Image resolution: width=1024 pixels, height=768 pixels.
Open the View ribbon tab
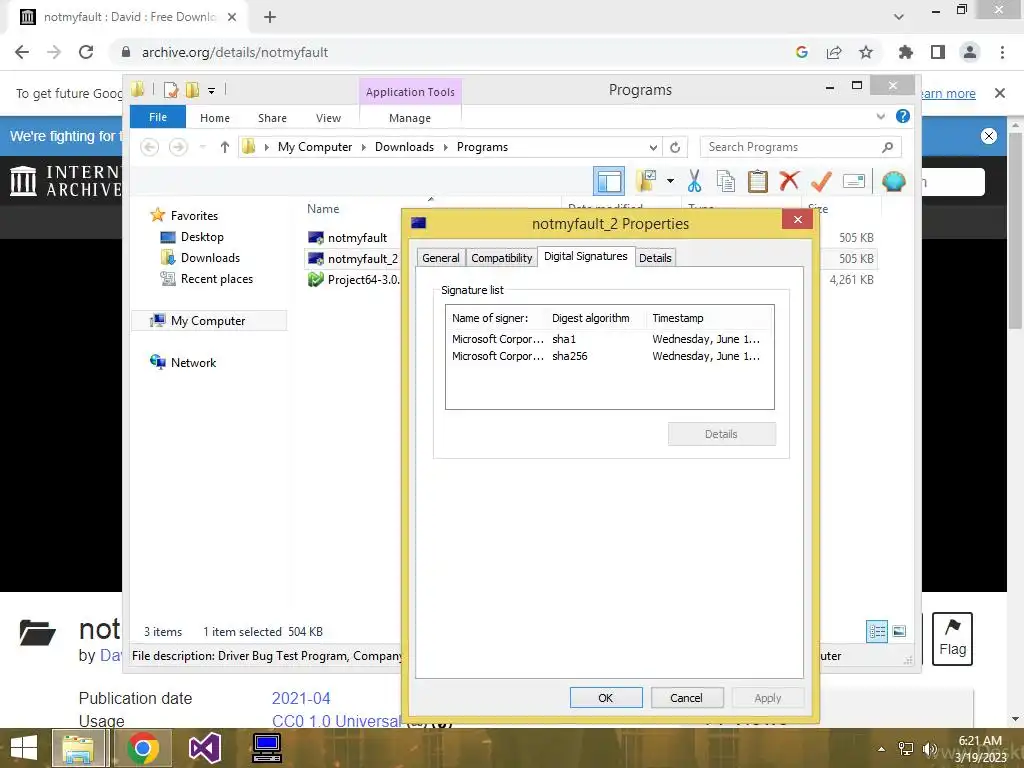coord(328,118)
